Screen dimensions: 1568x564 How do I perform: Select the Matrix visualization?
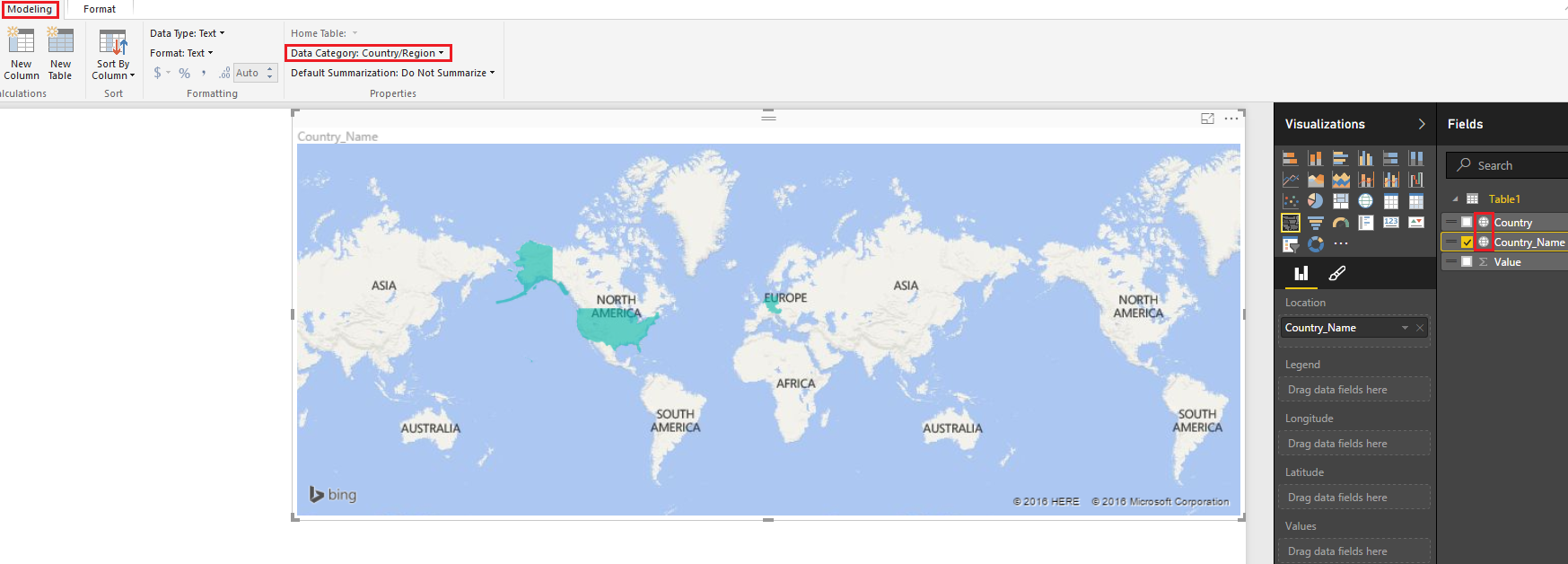tap(1415, 201)
